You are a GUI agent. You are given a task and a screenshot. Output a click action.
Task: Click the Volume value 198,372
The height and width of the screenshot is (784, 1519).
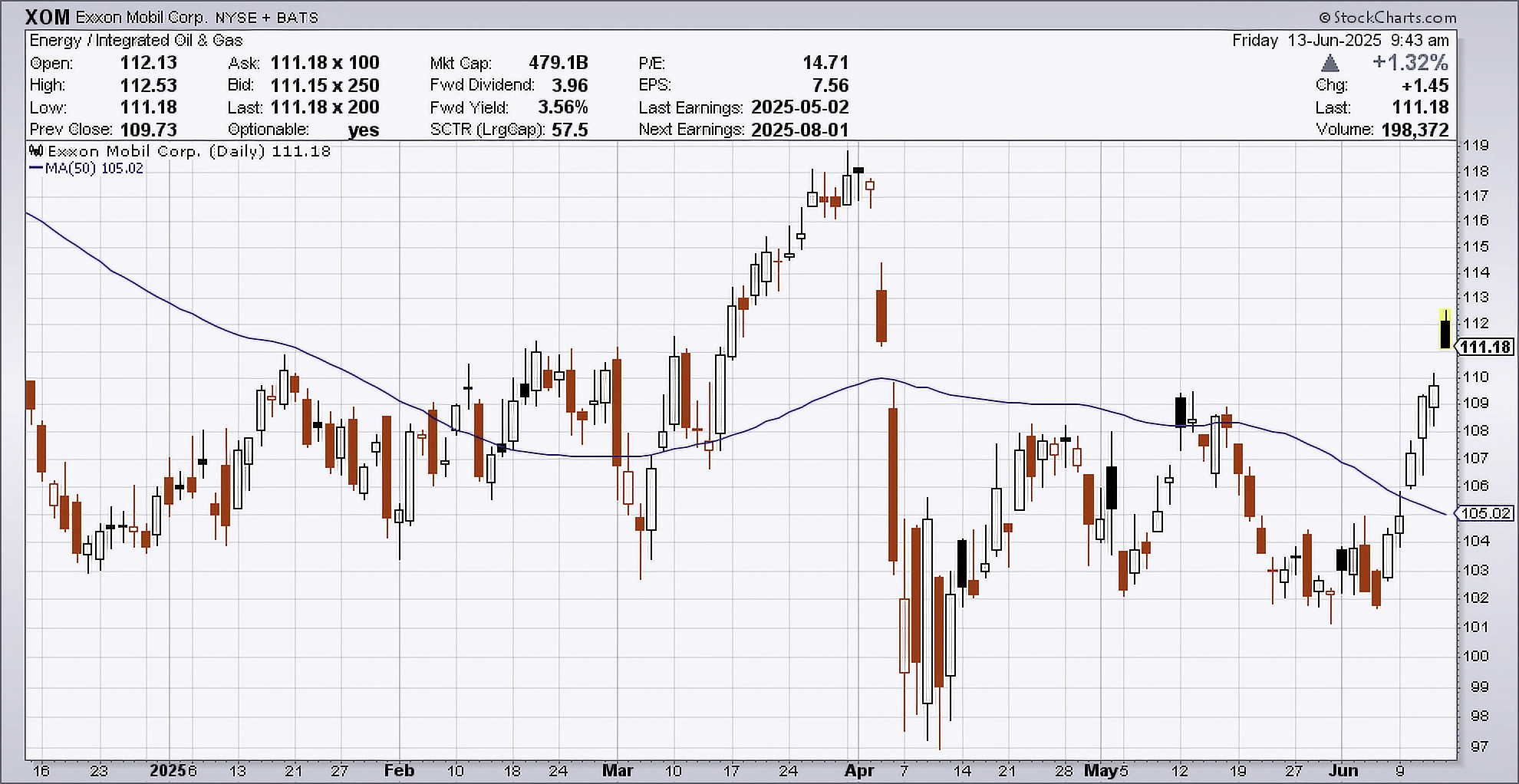(x=1415, y=130)
